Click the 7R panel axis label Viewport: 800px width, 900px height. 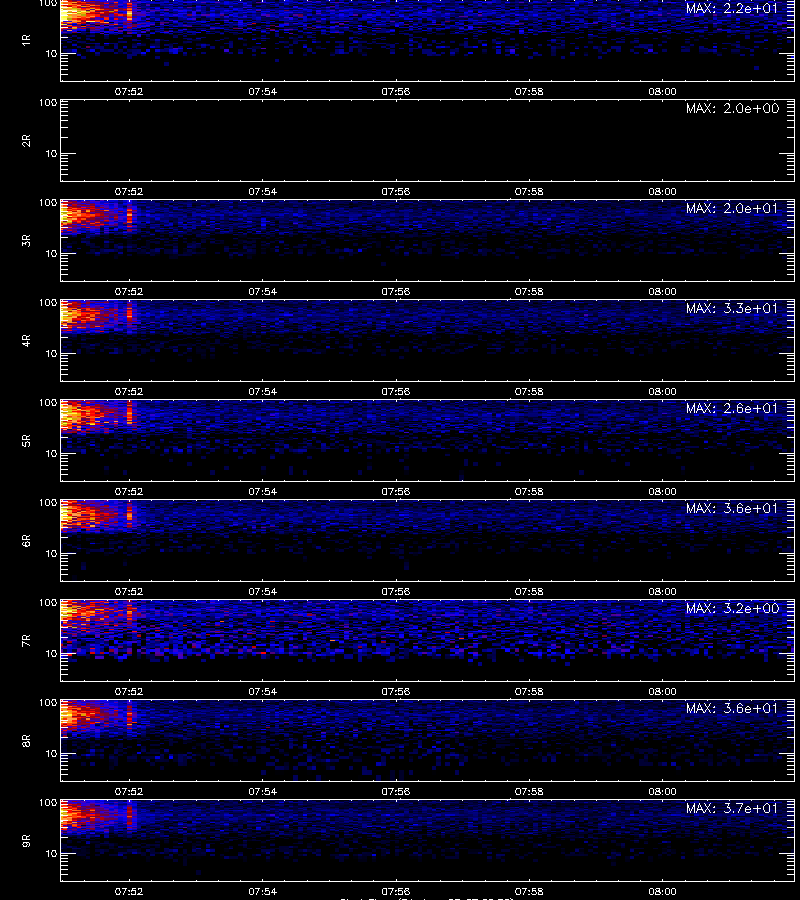point(26,641)
